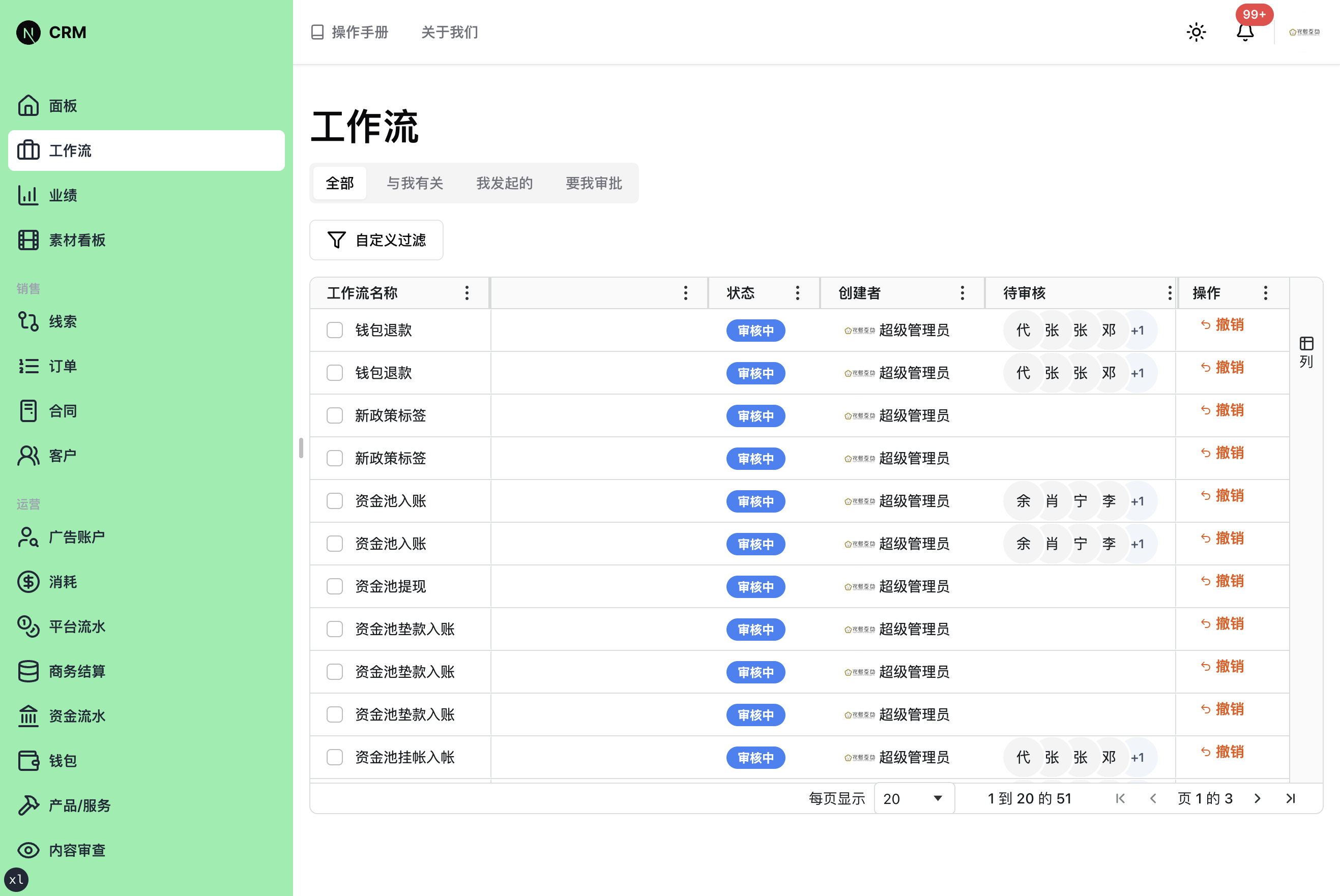
Task: Open the 面板 dashboard from the sidebar
Action: pos(63,106)
